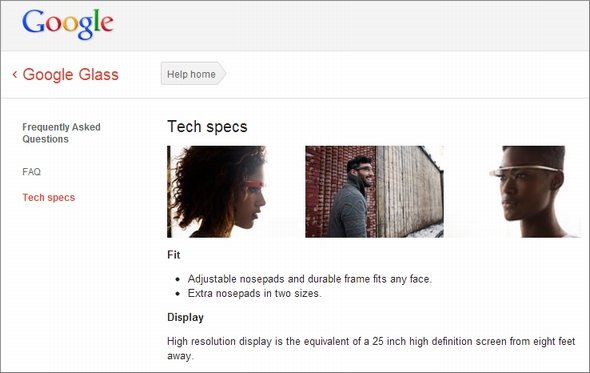590x373 pixels.
Task: Open the FAQ sidebar link
Action: [32, 172]
